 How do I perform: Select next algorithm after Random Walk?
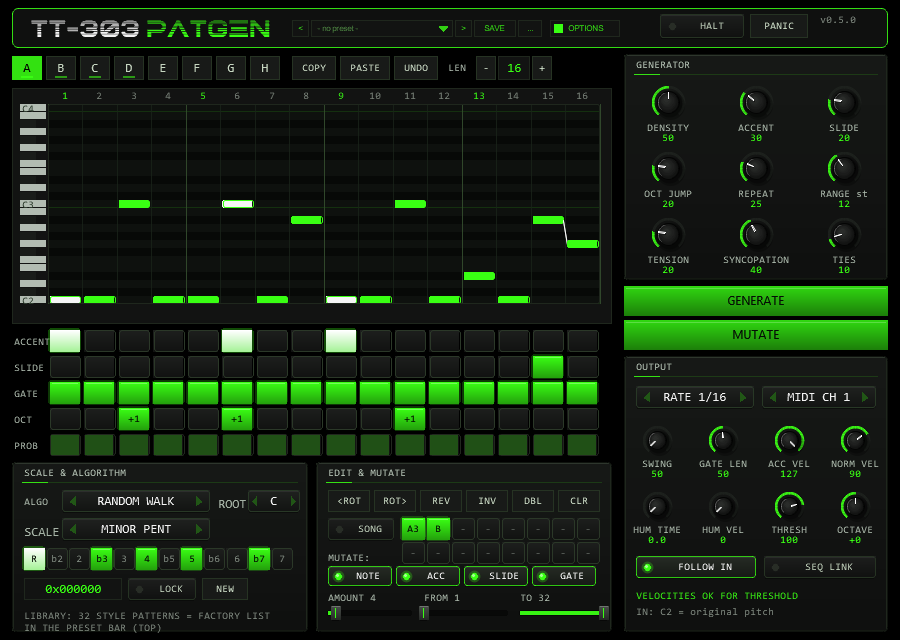tap(199, 501)
